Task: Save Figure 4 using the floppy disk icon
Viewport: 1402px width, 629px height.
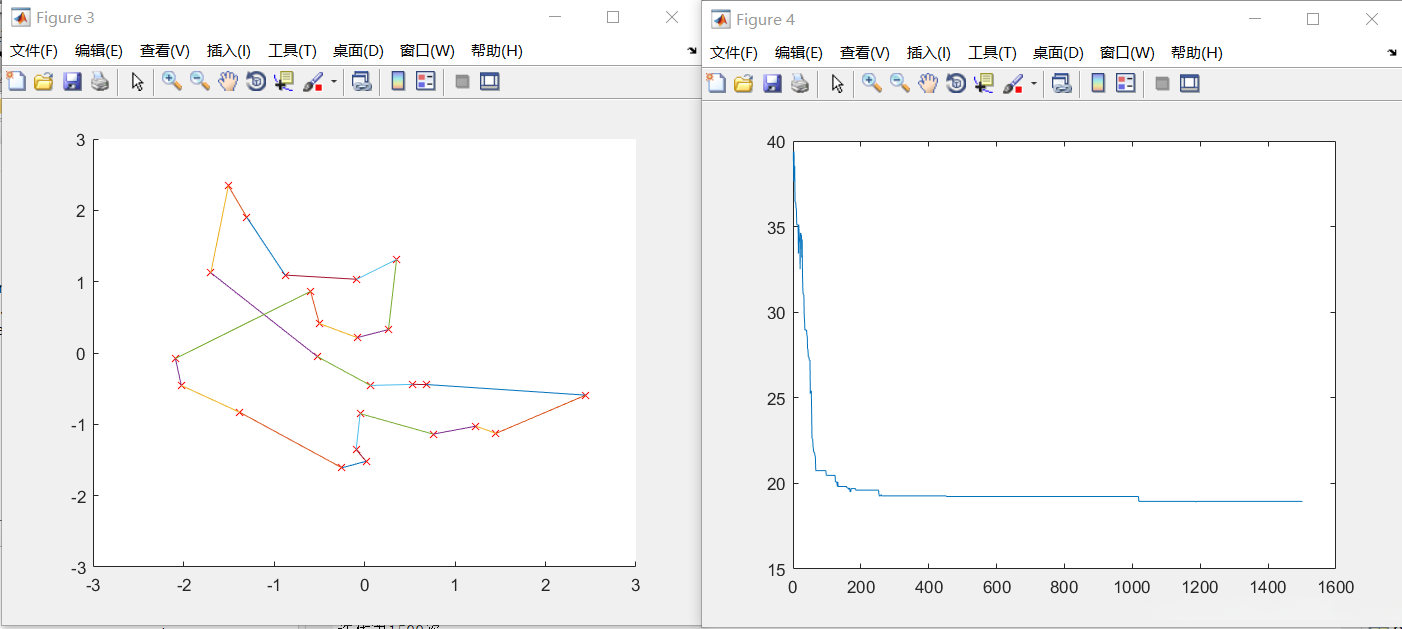Action: [x=772, y=83]
